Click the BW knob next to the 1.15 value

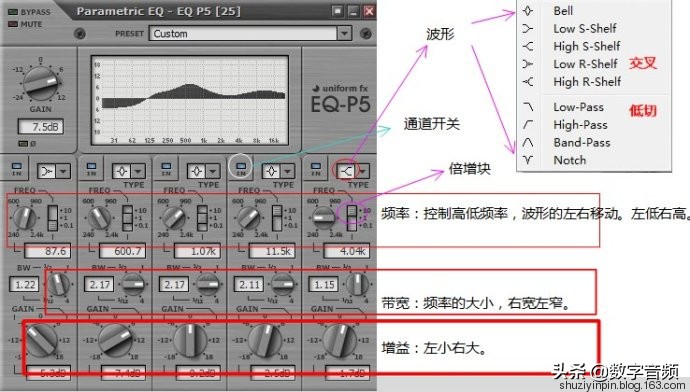[357, 284]
